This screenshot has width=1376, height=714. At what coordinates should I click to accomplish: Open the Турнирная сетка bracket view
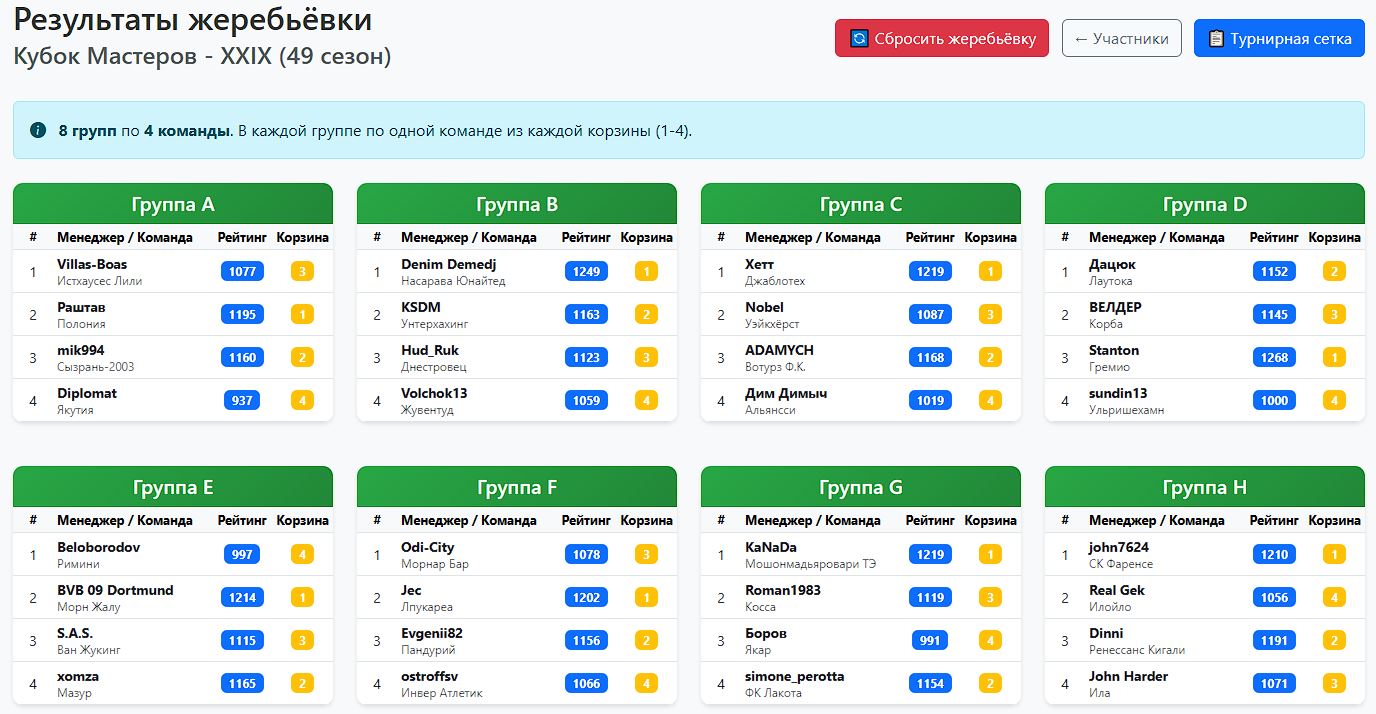(1279, 39)
